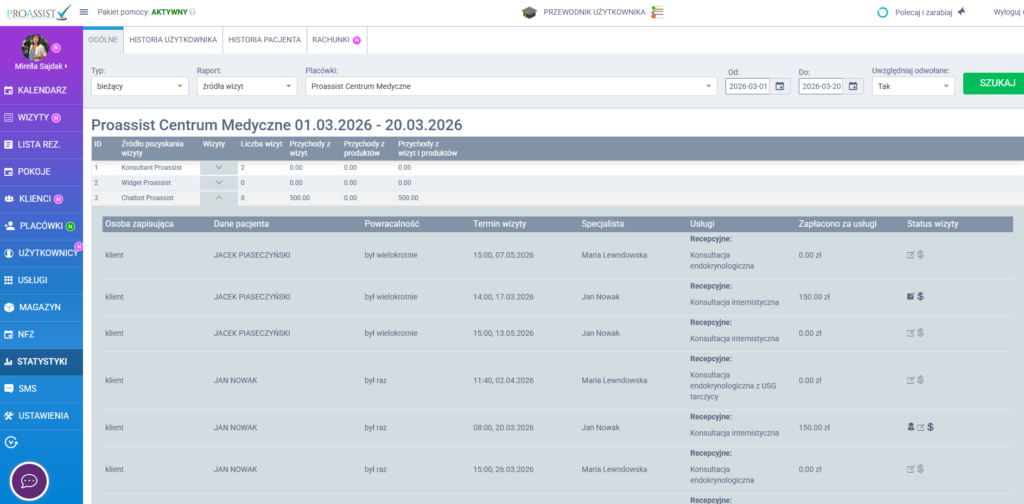Click the hamburger menu icon
Image resolution: width=1024 pixels, height=504 pixels.
click(84, 12)
